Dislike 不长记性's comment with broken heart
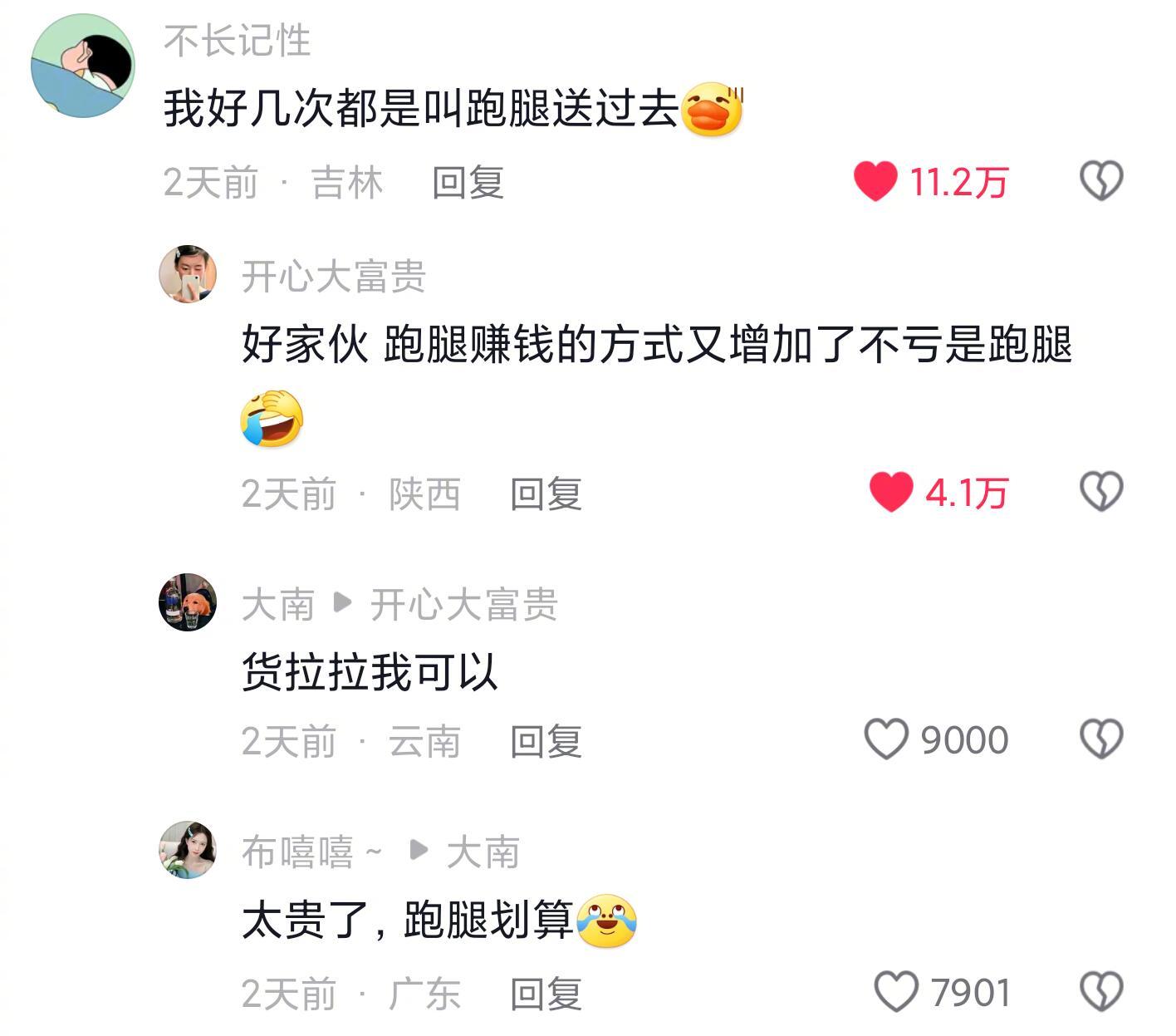Screen dimensions: 1176x1036 click(1101, 181)
